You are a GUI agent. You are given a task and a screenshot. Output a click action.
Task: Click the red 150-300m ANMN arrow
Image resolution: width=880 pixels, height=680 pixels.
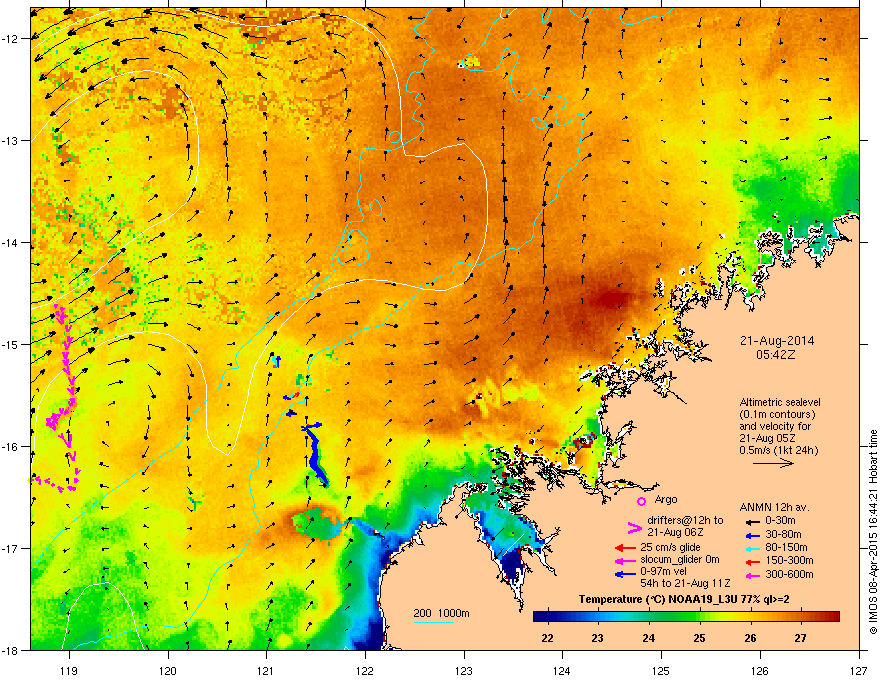pos(752,561)
